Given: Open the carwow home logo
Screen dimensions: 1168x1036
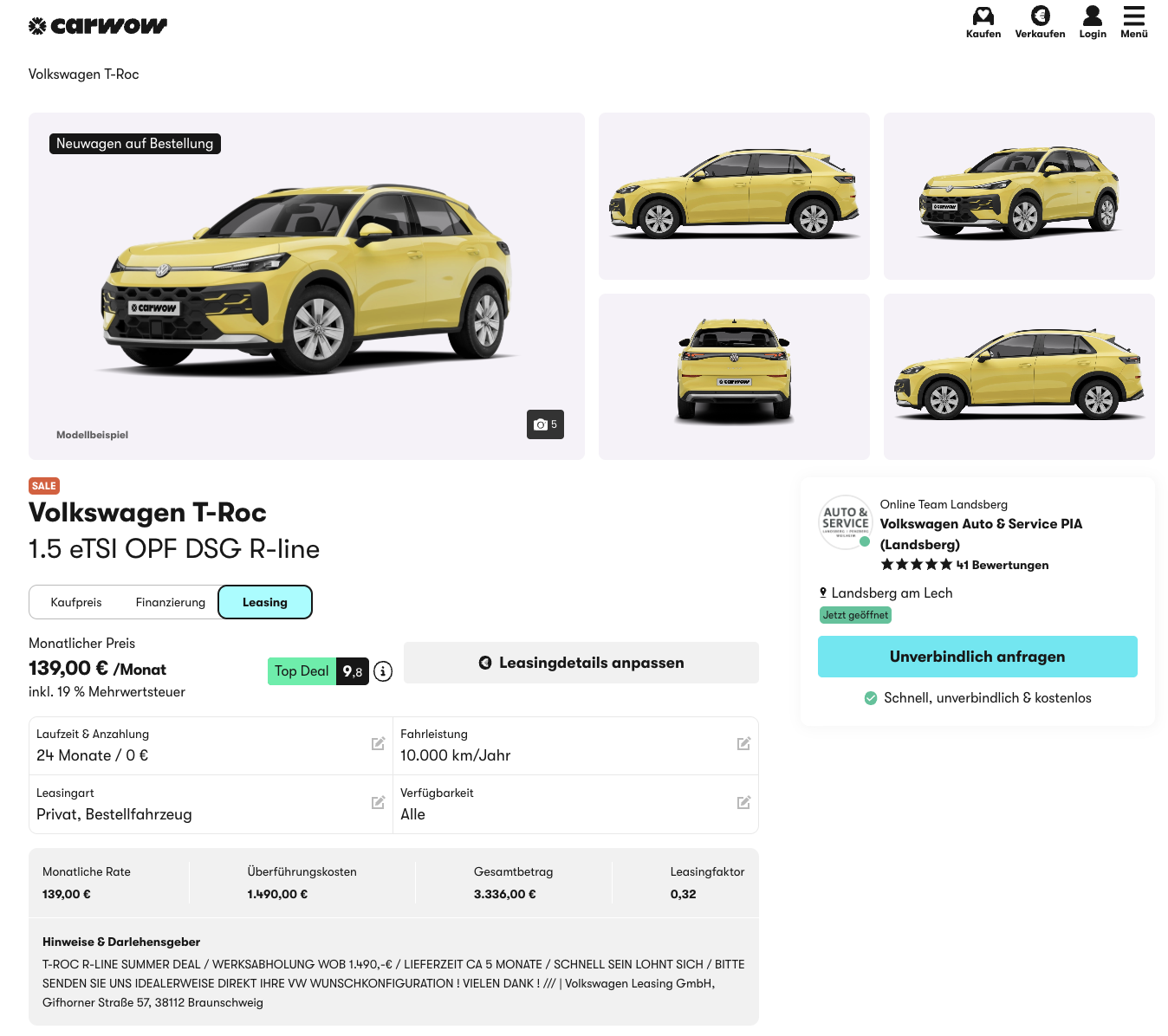Looking at the screenshot, I should pyautogui.click(x=98, y=26).
